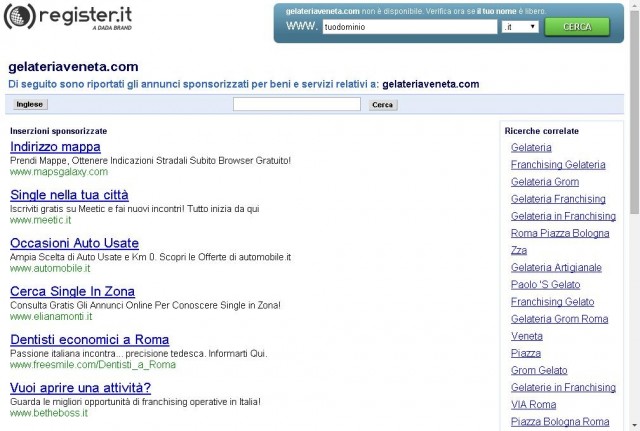
Task: Select the Grom Gelato related search
Action: click(x=539, y=370)
